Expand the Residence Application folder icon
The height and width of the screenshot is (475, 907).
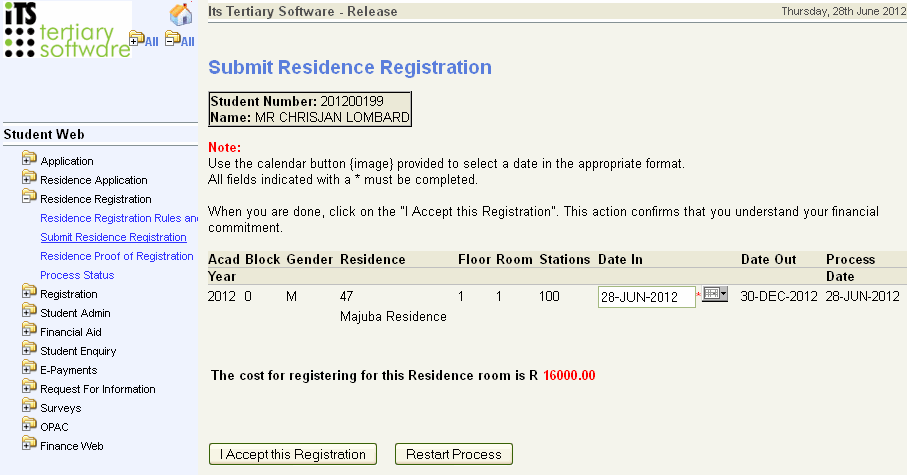click(29, 178)
